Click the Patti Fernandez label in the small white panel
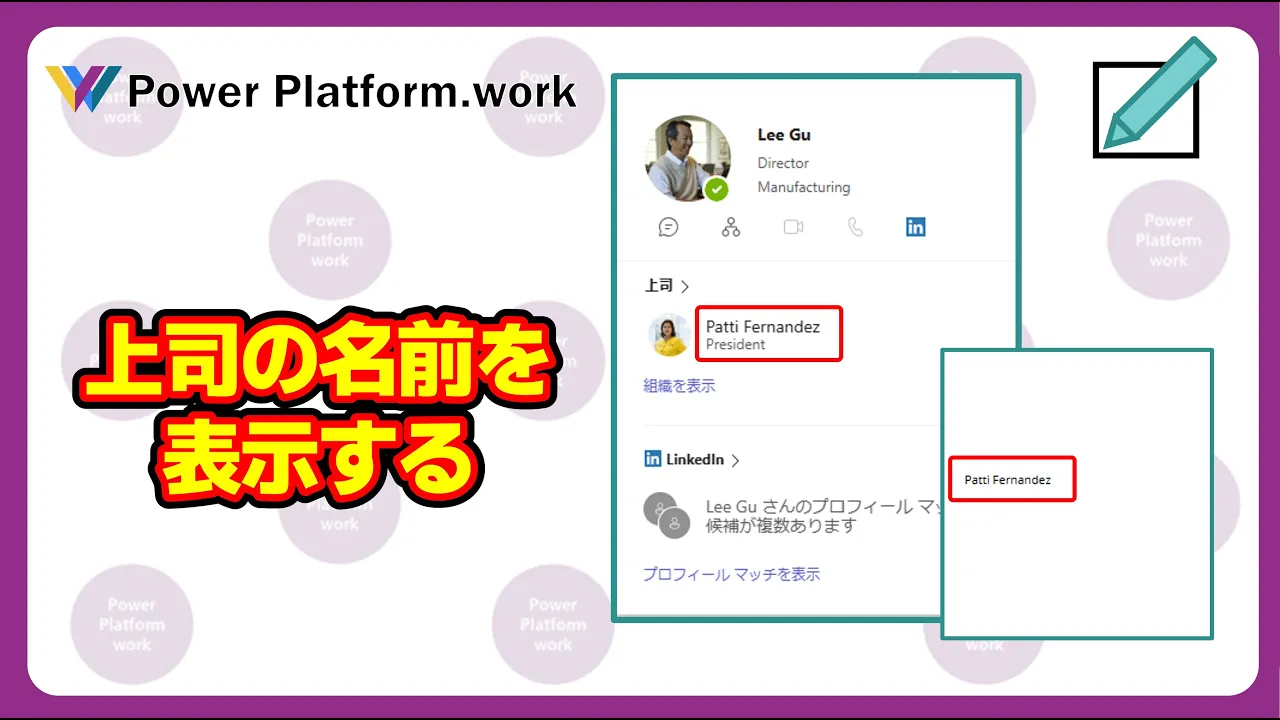1280x720 pixels. (x=1008, y=480)
